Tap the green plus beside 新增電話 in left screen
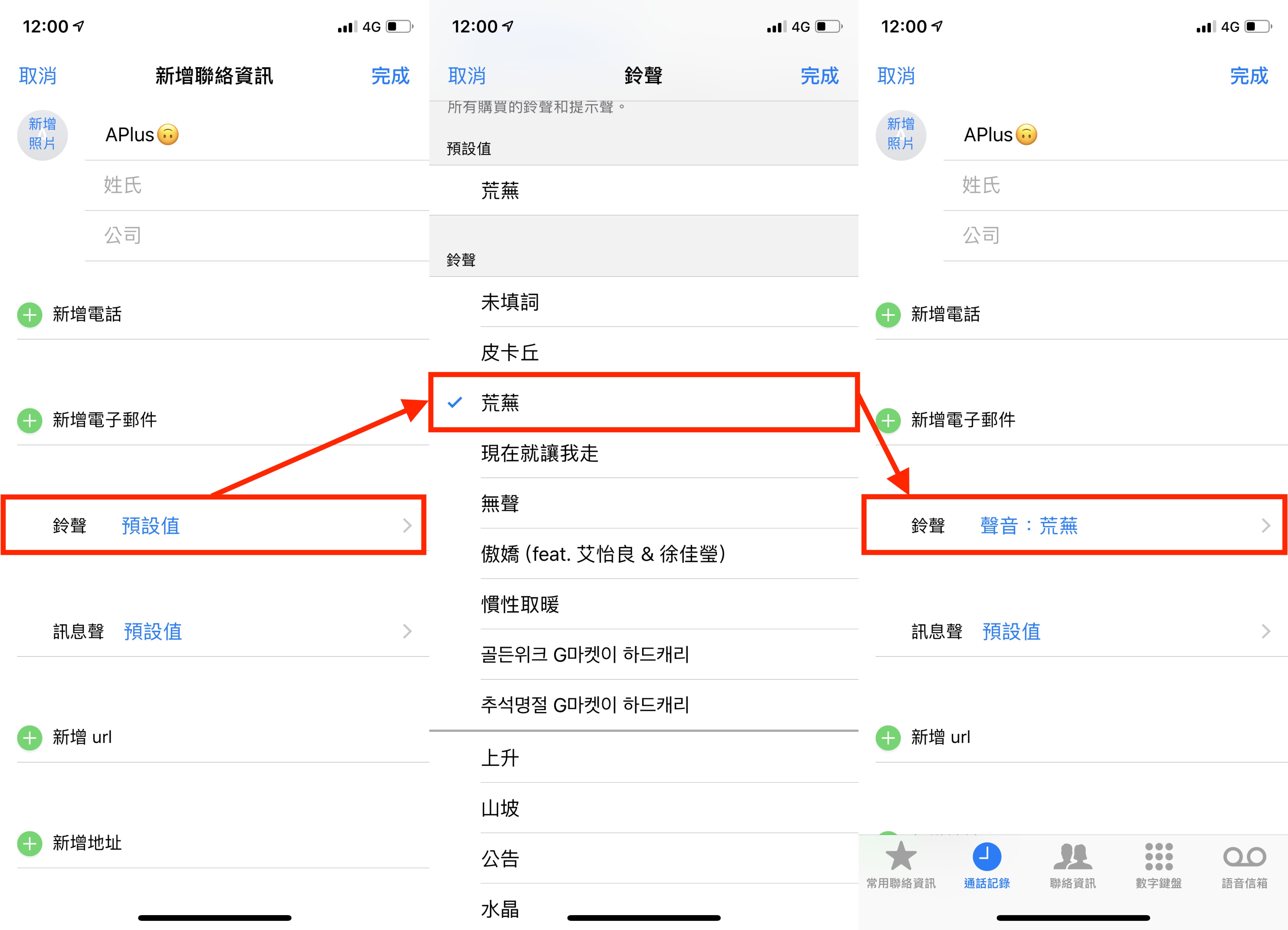Viewport: 1288px width, 930px height. [29, 315]
